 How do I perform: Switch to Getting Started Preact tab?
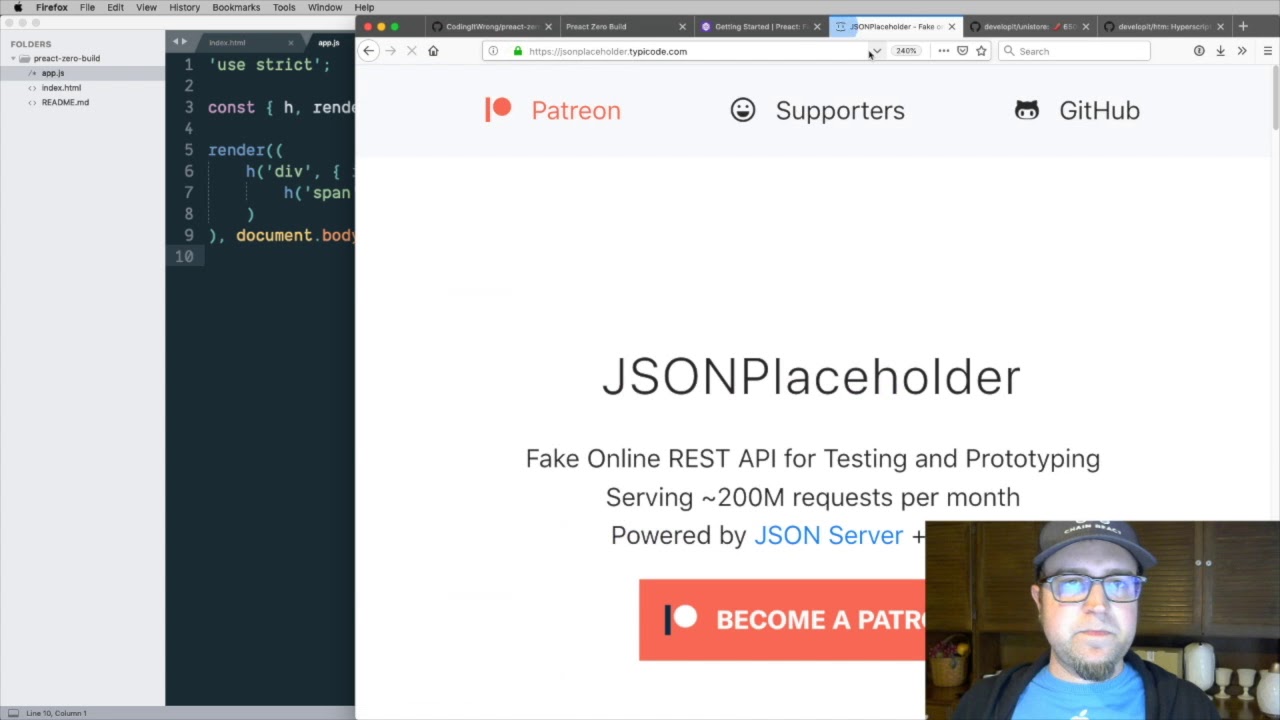[x=760, y=27]
